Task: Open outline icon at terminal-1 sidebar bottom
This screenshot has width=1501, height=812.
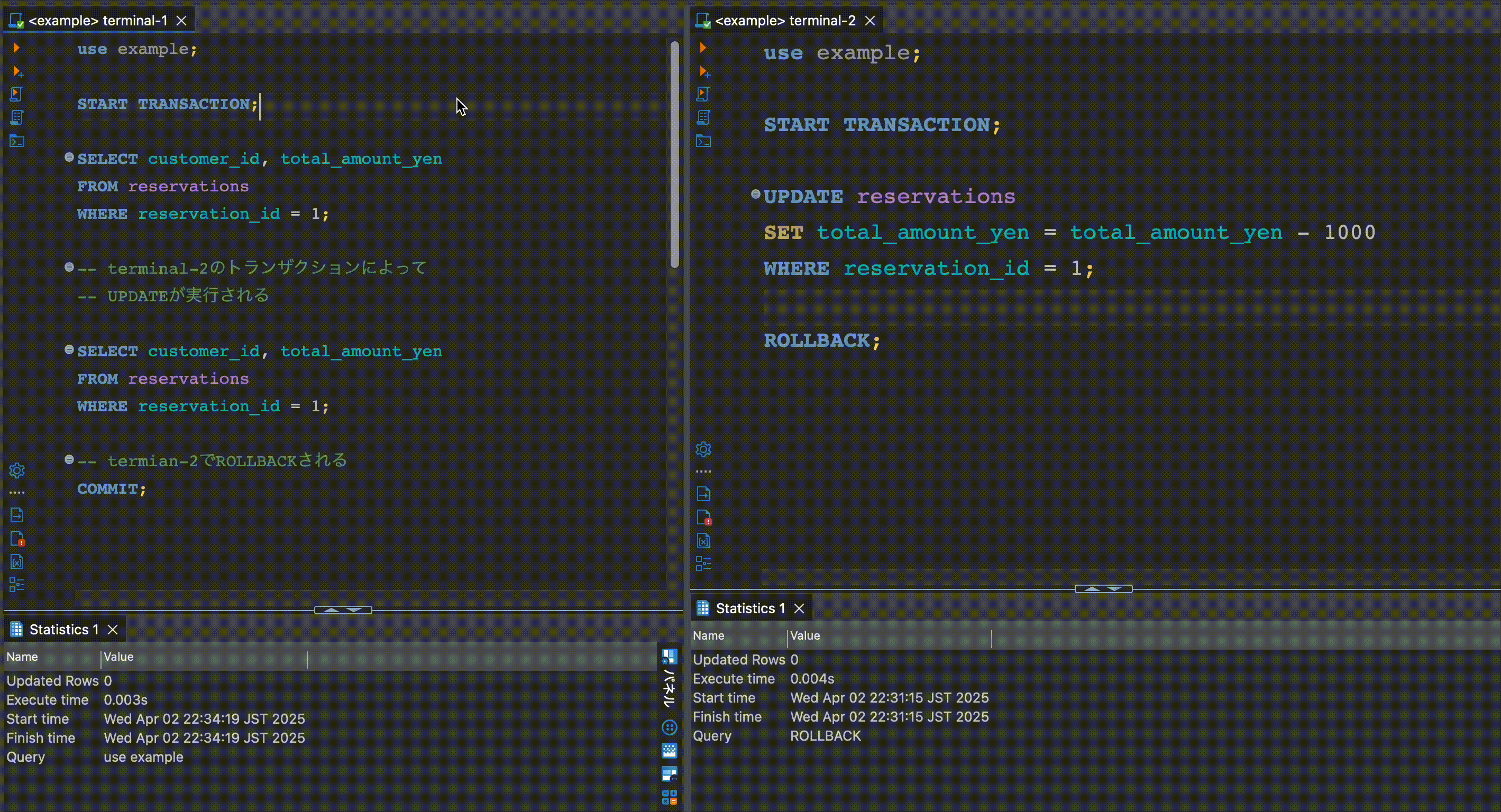Action: coord(17,585)
